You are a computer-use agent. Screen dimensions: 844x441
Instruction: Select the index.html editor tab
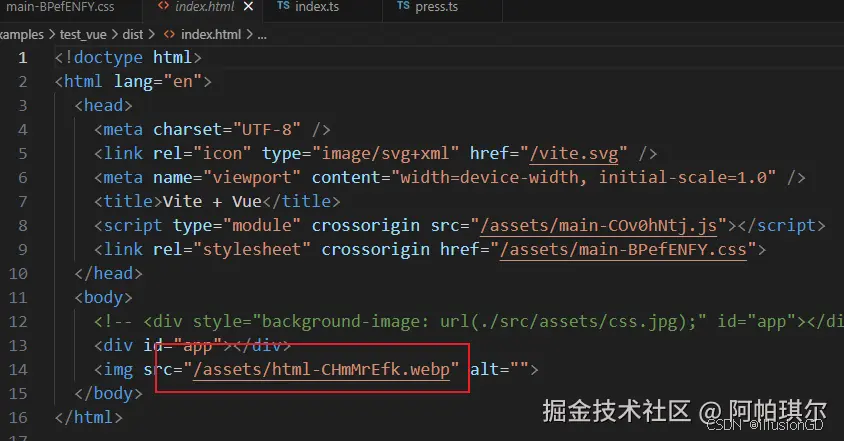[x=203, y=7]
